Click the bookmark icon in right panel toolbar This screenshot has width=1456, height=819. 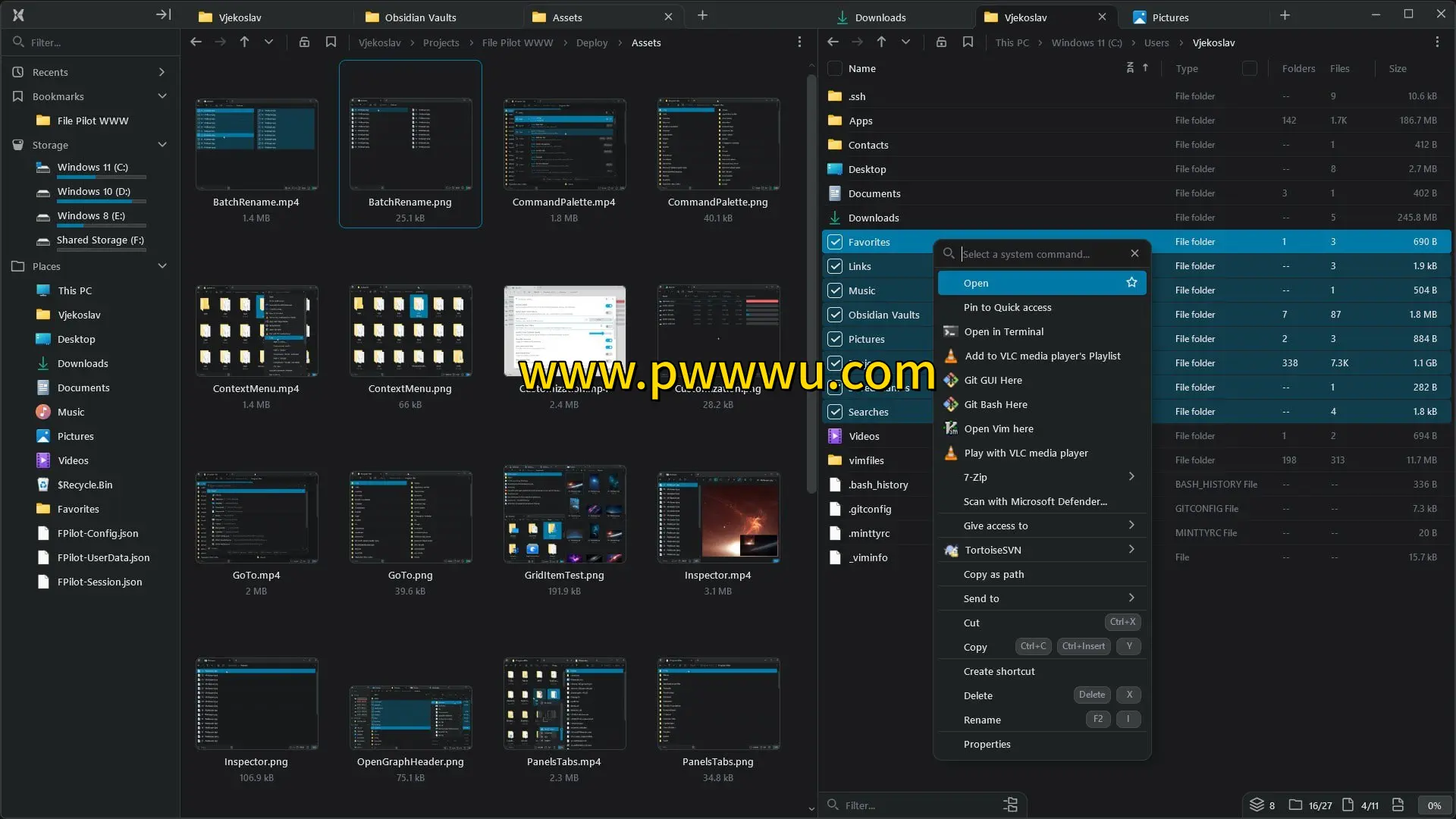pyautogui.click(x=968, y=42)
